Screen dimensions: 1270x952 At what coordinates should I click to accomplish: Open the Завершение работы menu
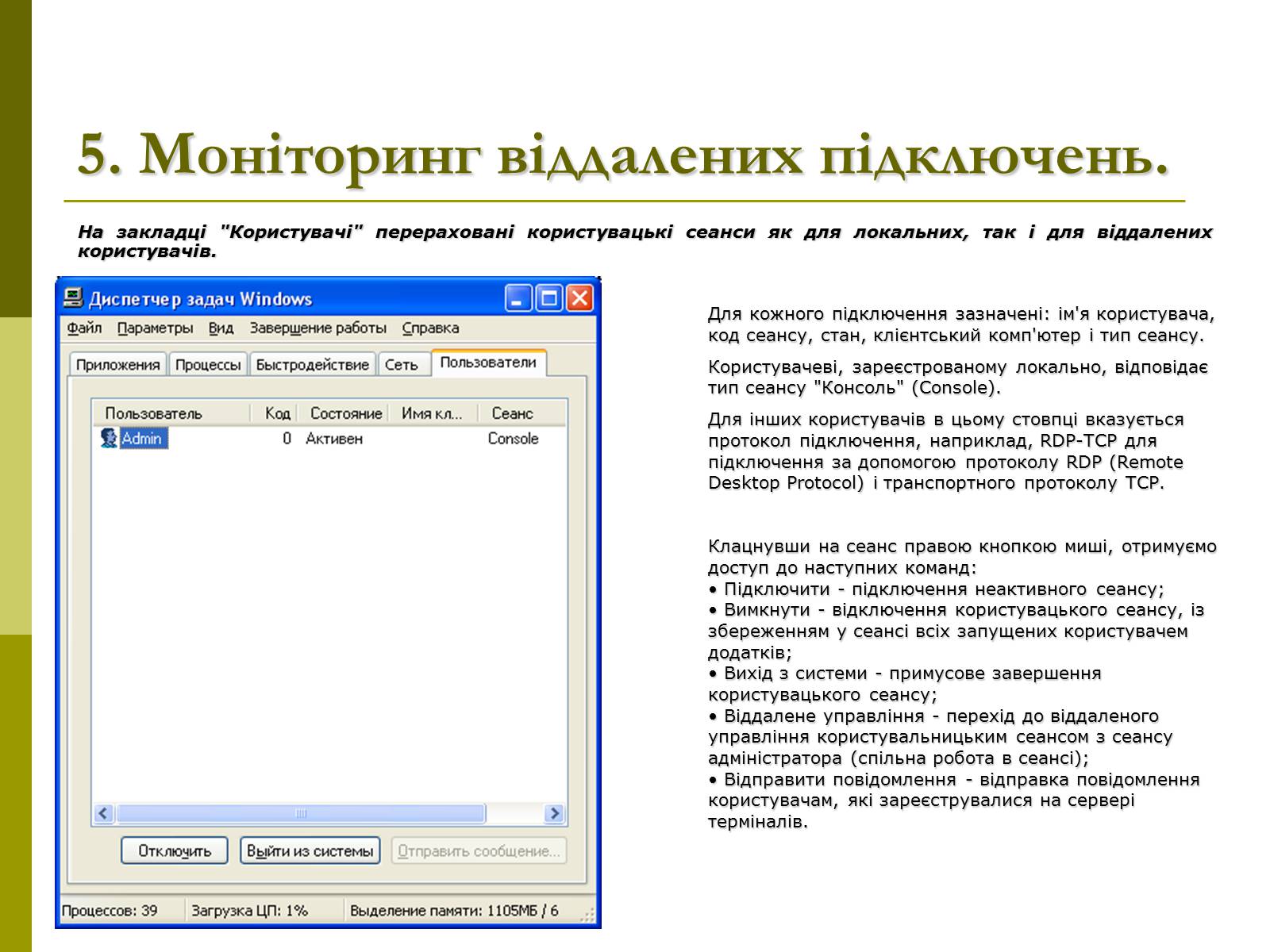pos(317,328)
